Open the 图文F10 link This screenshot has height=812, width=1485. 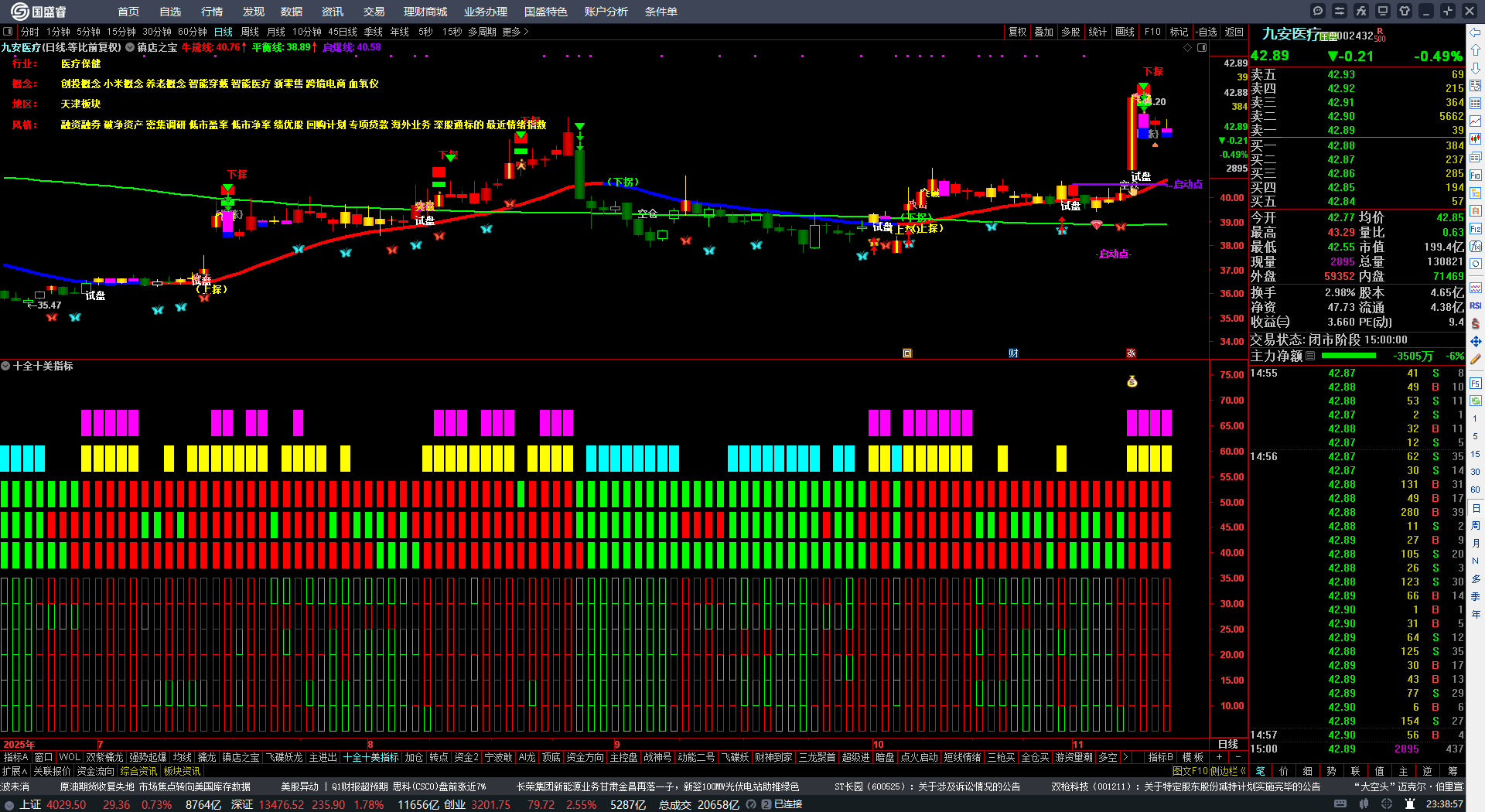pyautogui.click(x=1190, y=771)
